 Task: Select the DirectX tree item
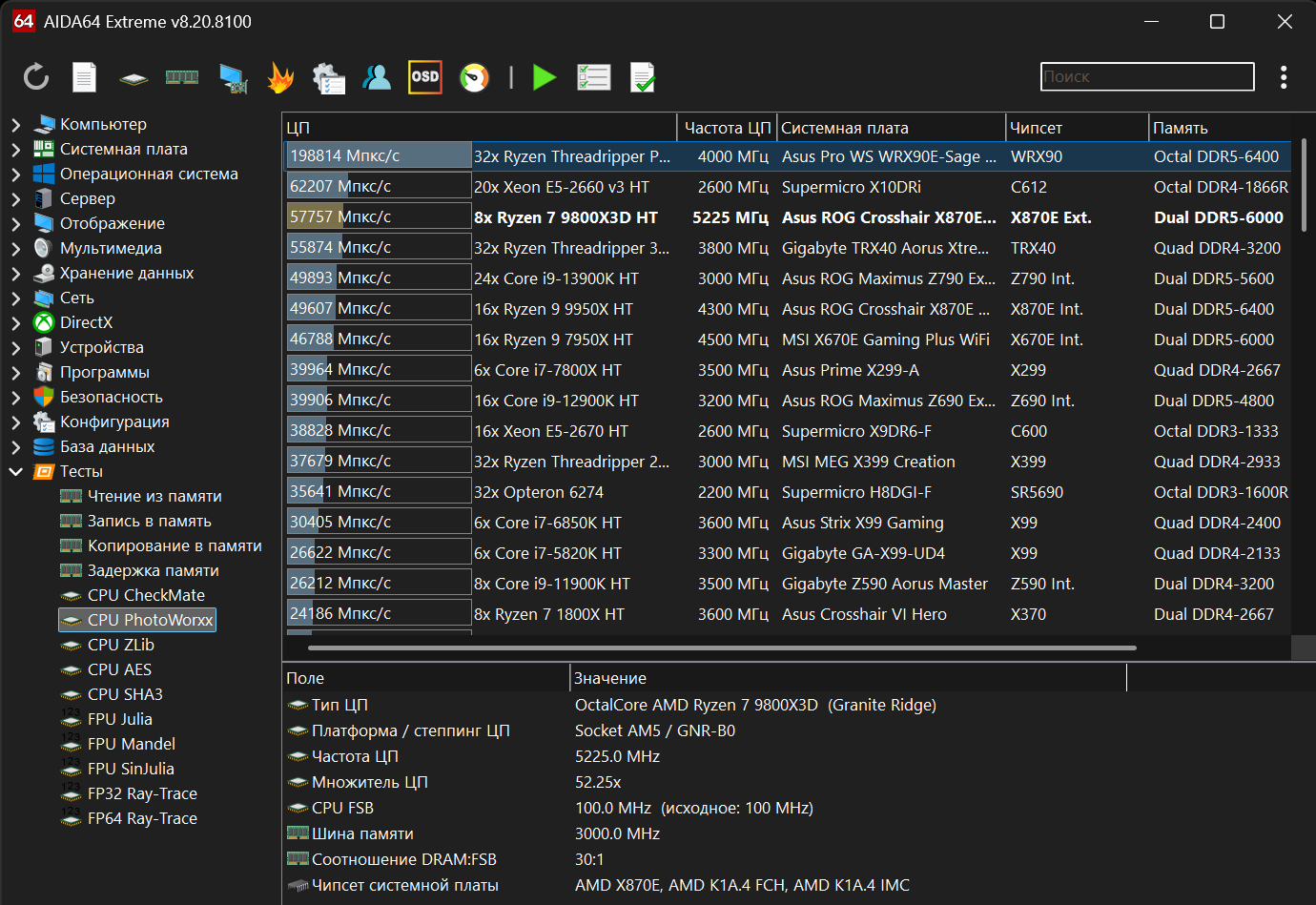point(86,322)
